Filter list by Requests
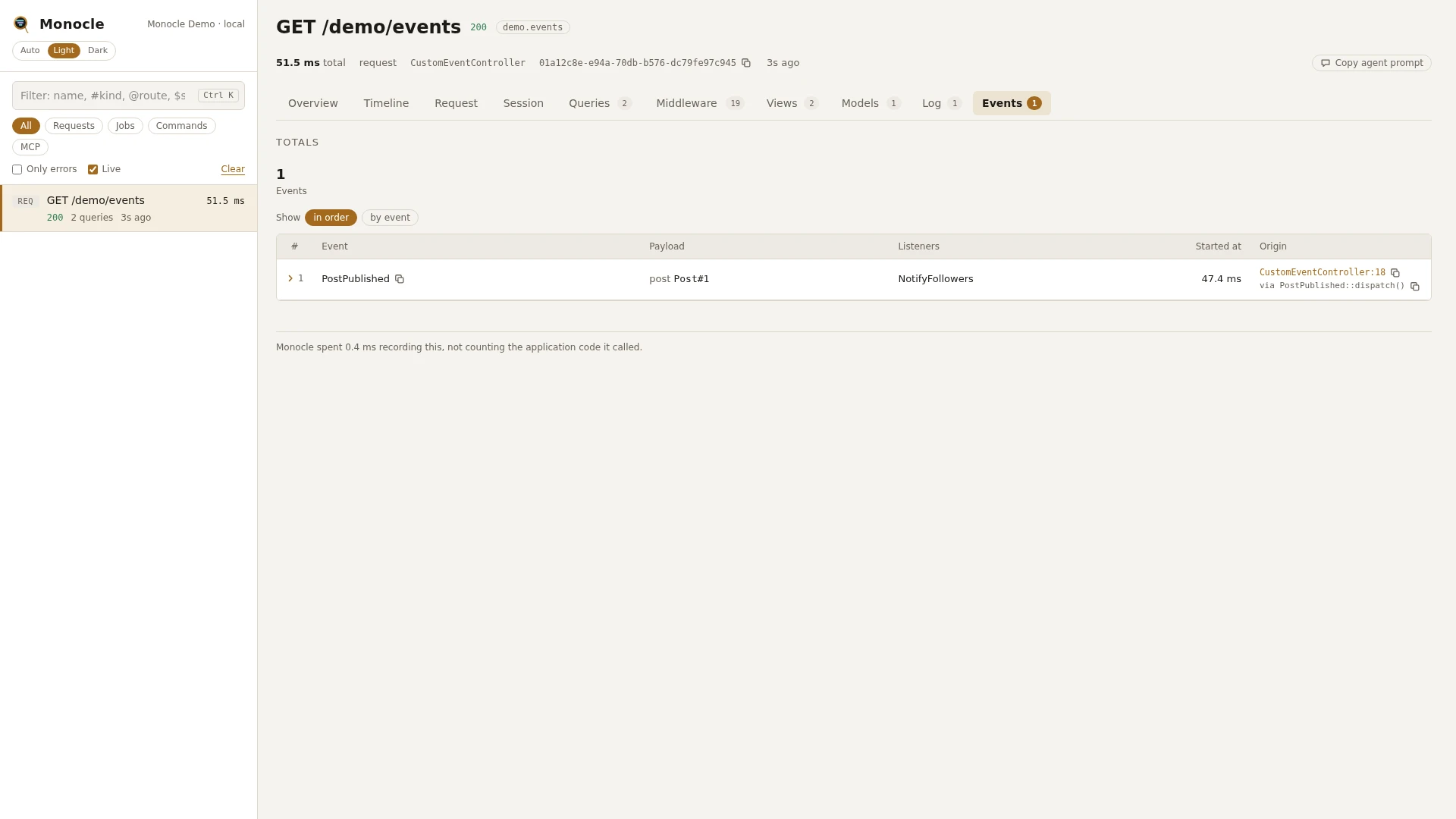 click(74, 126)
